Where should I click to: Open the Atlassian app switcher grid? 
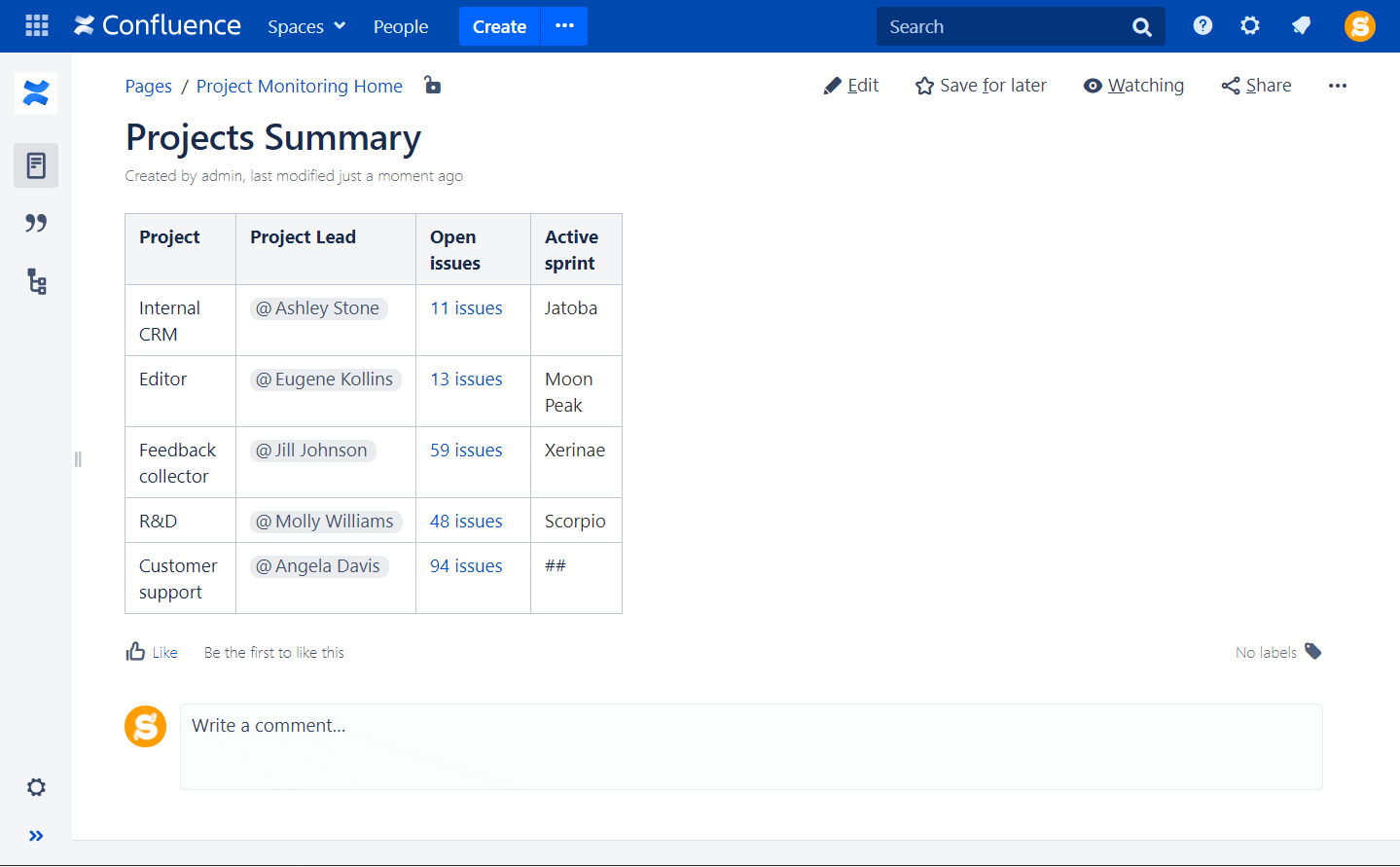tap(36, 26)
